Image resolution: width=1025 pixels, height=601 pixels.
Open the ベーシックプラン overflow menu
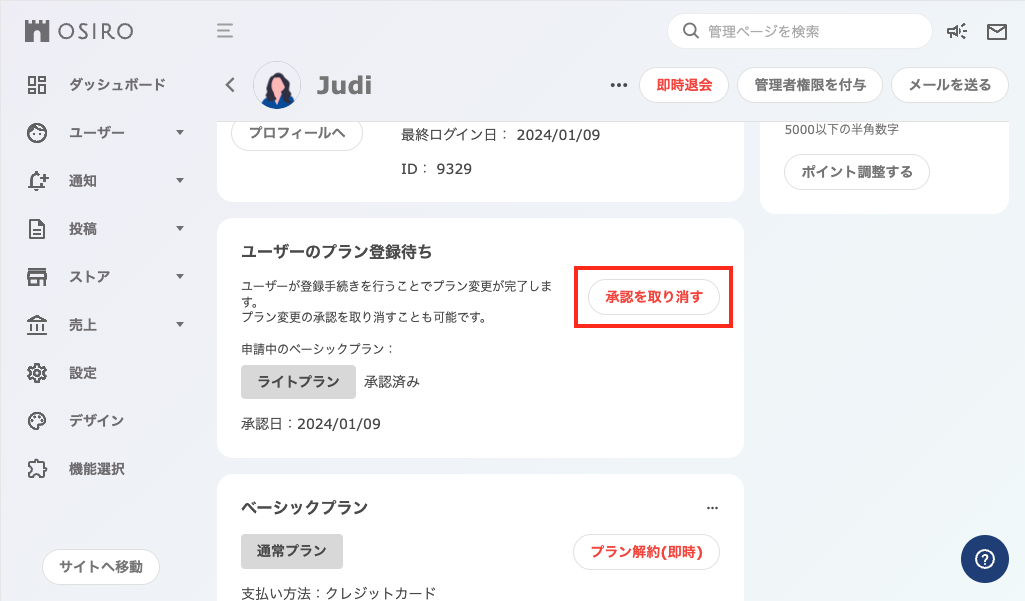712,508
